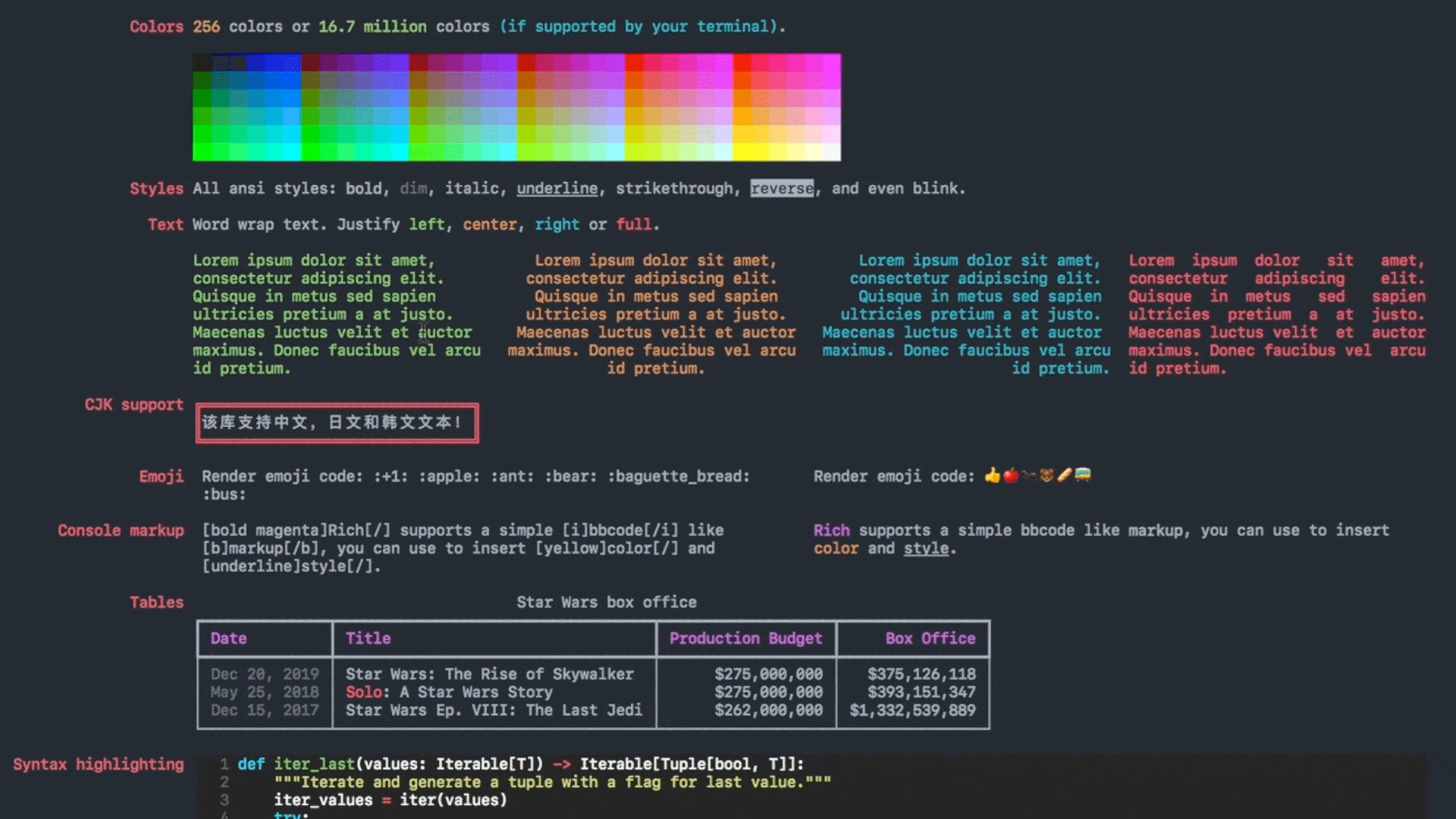The height and width of the screenshot is (819, 1456).
Task: Click the "def" keyword on code line 1
Action: pyautogui.click(x=250, y=764)
